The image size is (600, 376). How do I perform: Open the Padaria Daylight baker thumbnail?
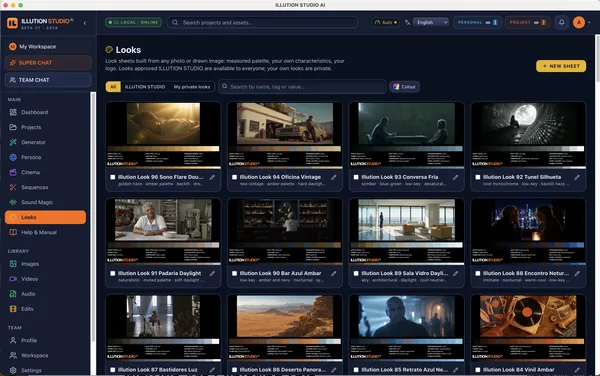tap(163, 220)
